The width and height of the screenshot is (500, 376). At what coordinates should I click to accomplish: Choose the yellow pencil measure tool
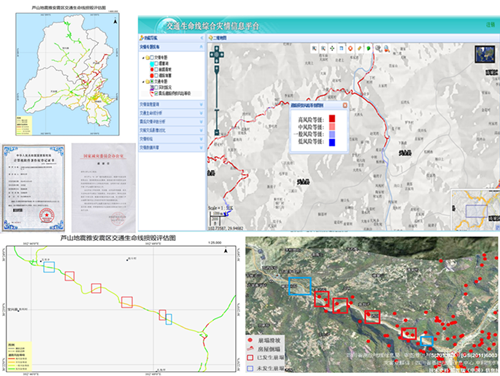pos(359,49)
